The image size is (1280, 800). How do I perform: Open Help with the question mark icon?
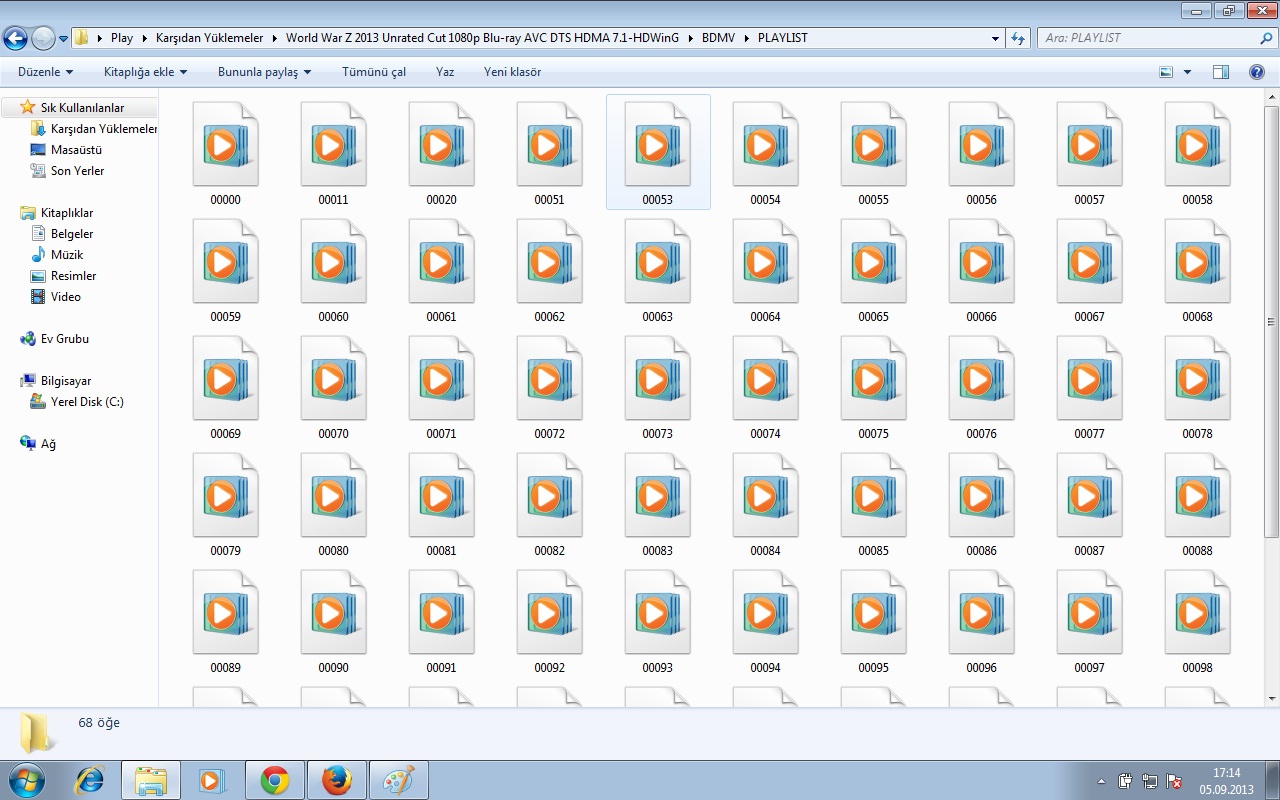(1257, 72)
